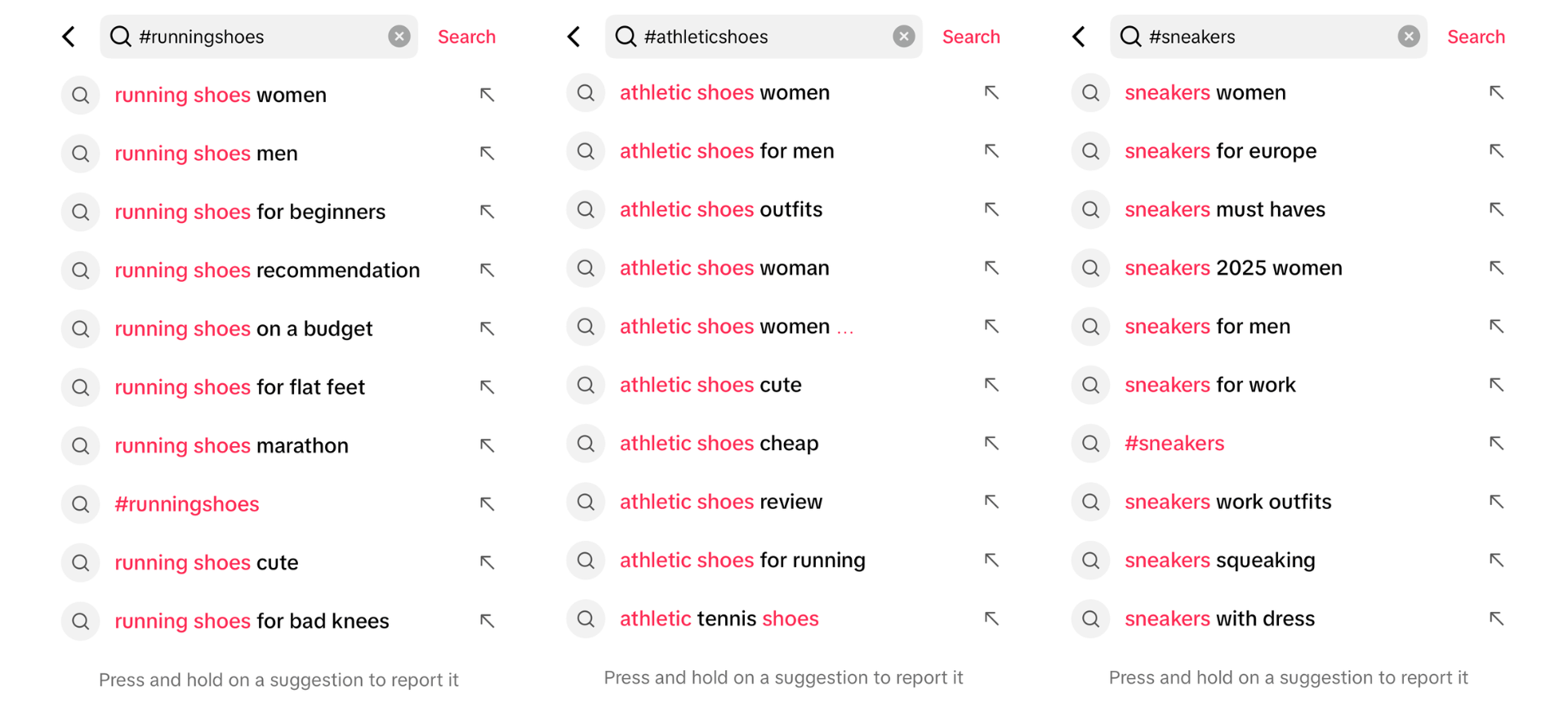Click the magnifier icon beside 'running shoes for flat feet'
Screen dimensions: 1568x706
point(80,387)
